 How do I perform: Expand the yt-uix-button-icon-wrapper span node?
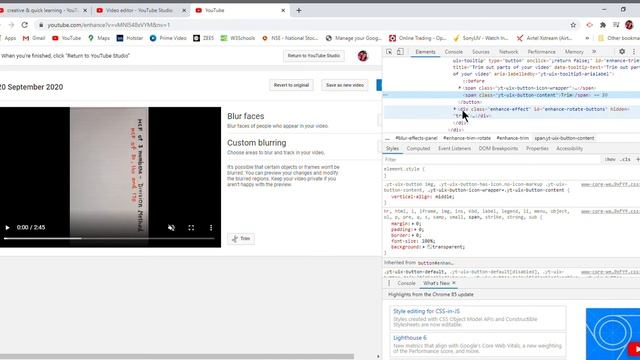point(460,88)
